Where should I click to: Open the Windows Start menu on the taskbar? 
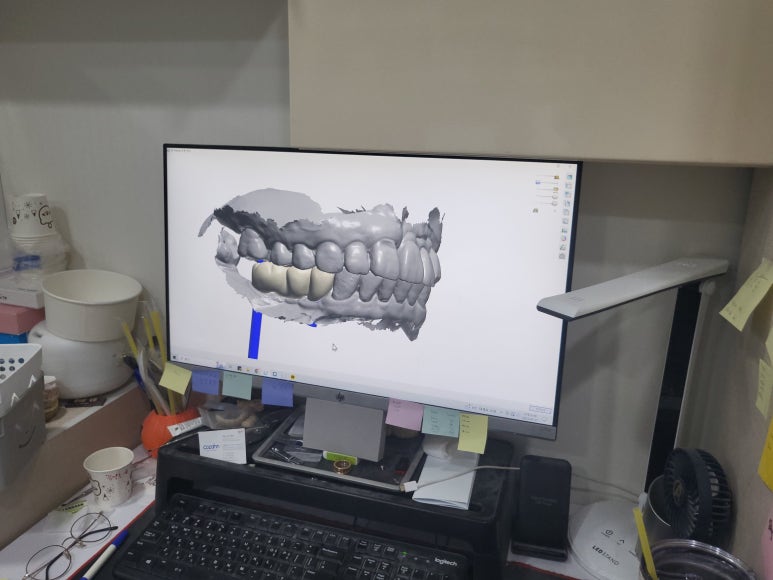coord(174,357)
